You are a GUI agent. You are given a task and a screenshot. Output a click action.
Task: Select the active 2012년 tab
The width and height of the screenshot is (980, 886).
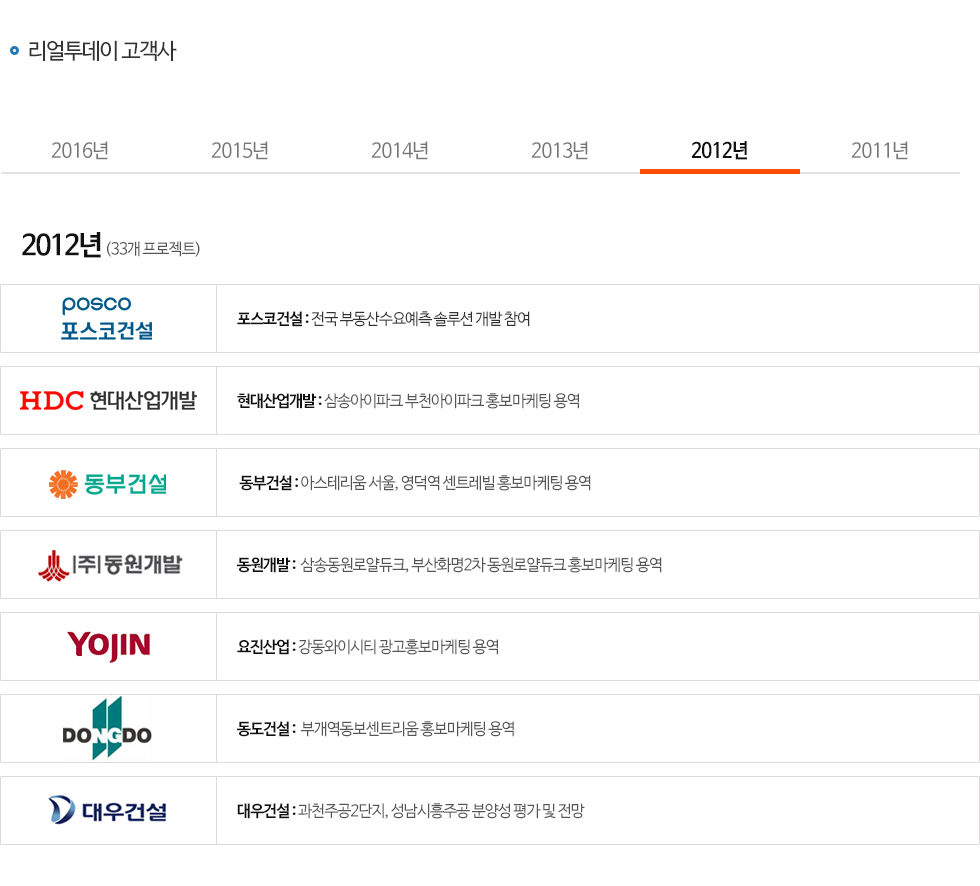click(x=720, y=151)
